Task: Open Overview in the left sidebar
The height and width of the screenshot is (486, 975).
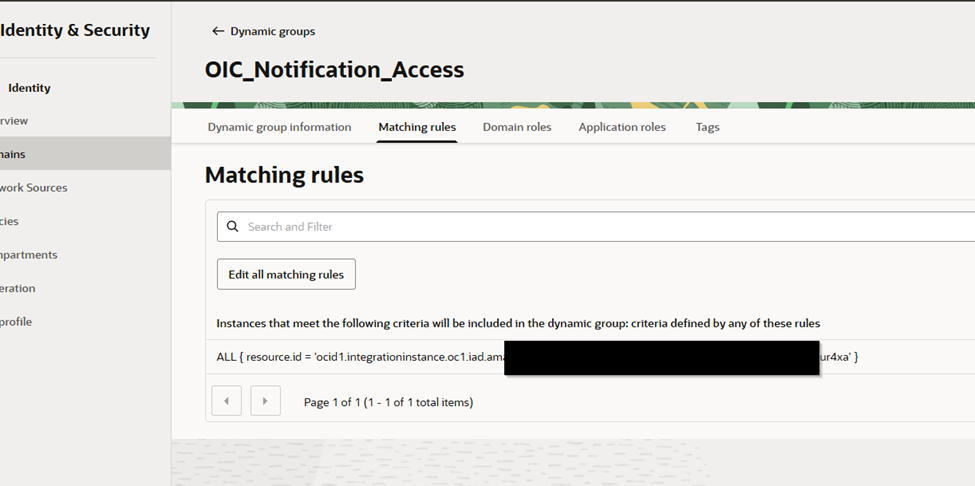Action: point(15,121)
